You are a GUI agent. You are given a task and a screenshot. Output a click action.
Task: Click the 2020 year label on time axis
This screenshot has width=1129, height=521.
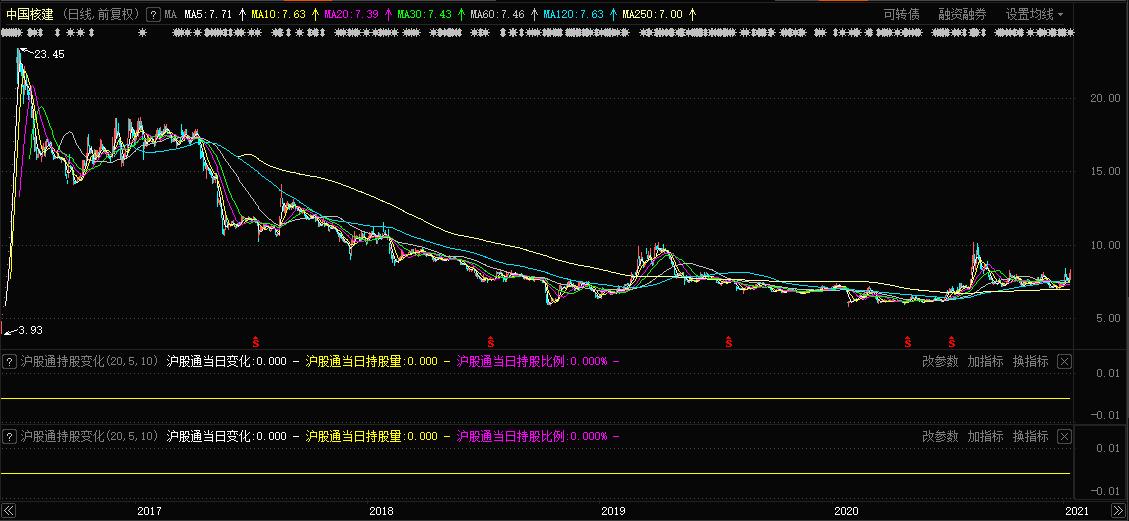pyautogui.click(x=846, y=512)
